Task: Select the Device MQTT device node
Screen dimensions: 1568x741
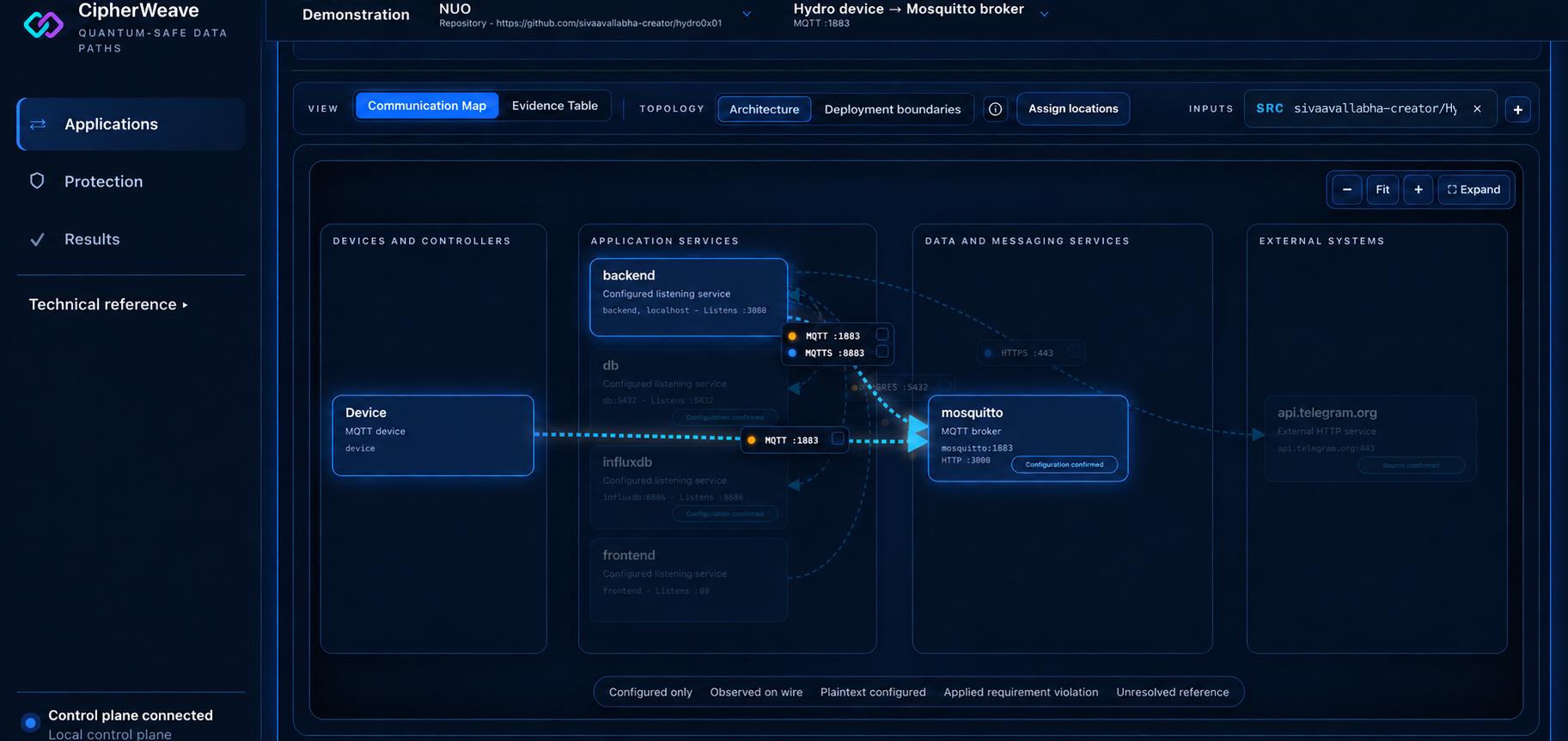Action: [433, 435]
